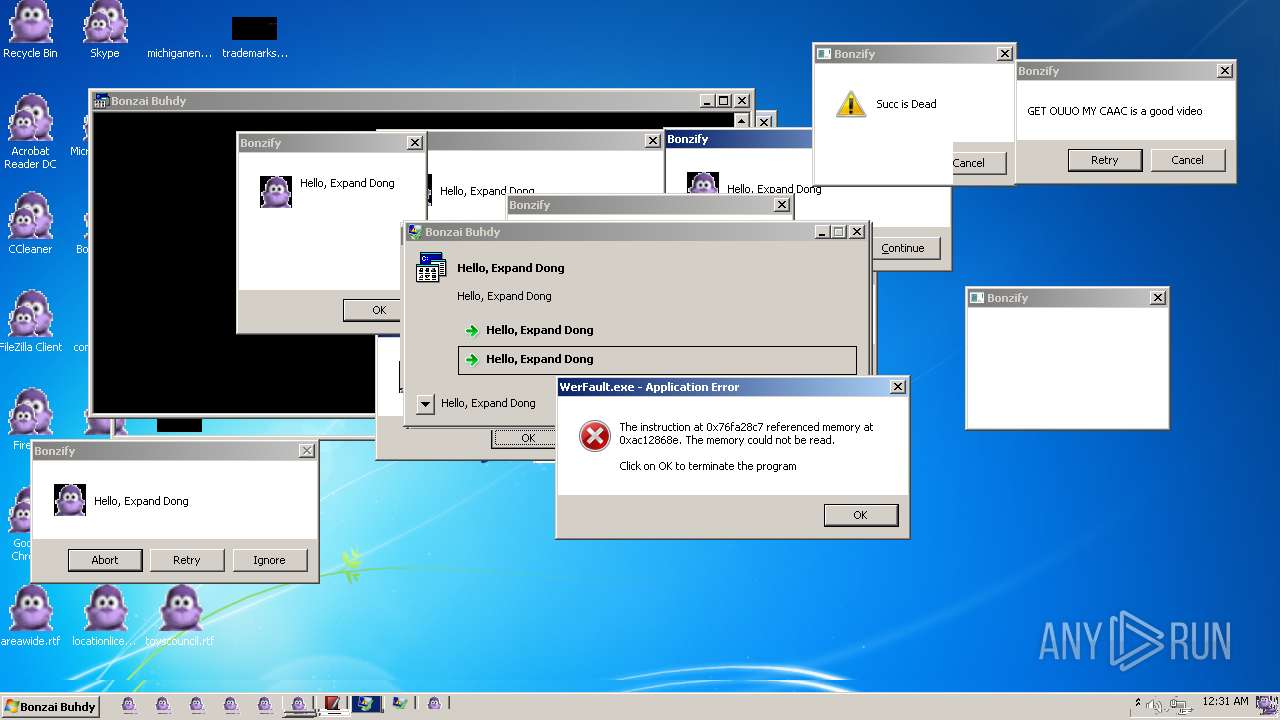1280x720 pixels.
Task: Click the Bonzi icon in Abort/Retry/Ignore dialog
Action: pos(70,500)
